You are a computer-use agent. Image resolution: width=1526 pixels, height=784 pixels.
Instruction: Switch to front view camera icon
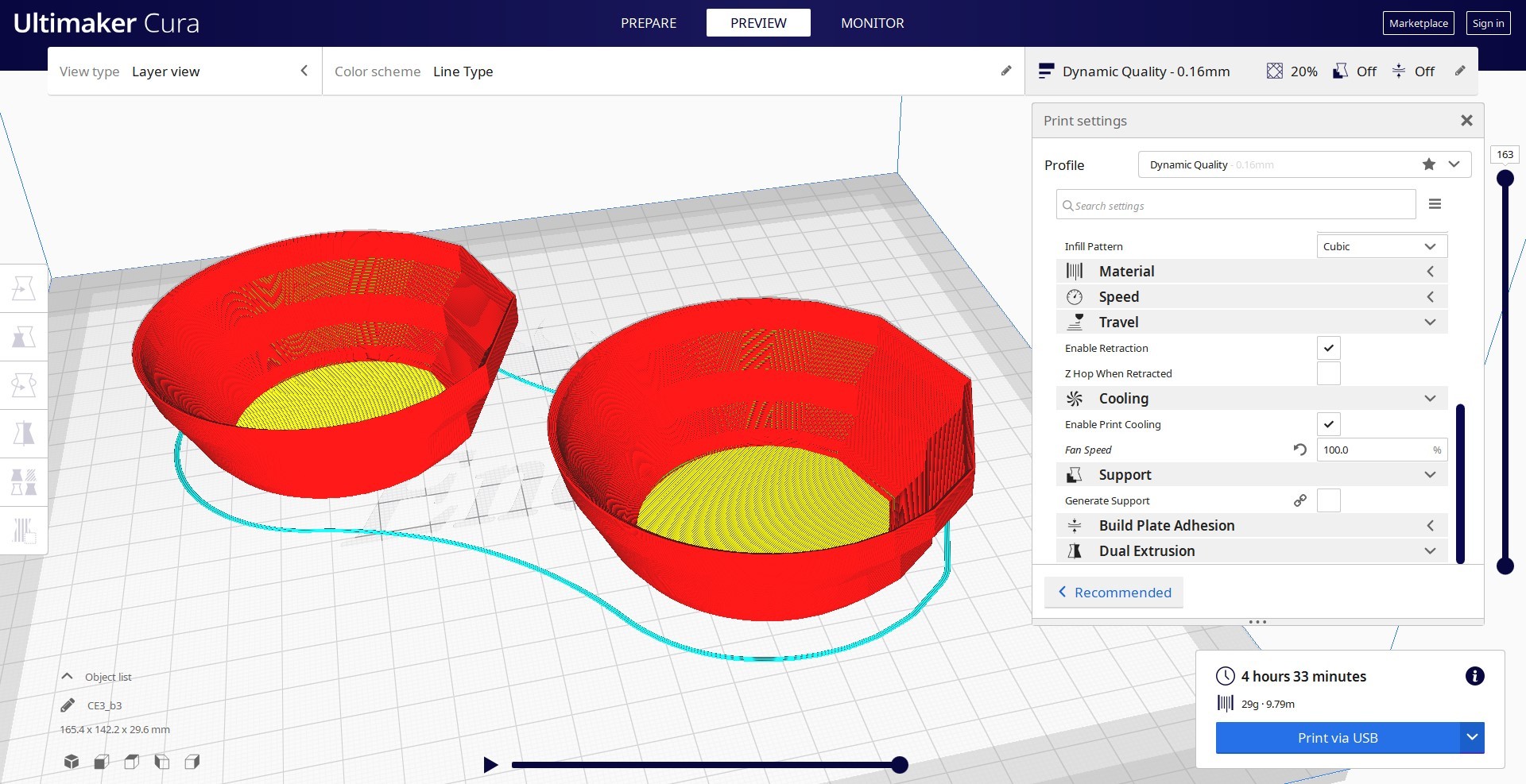point(102,762)
